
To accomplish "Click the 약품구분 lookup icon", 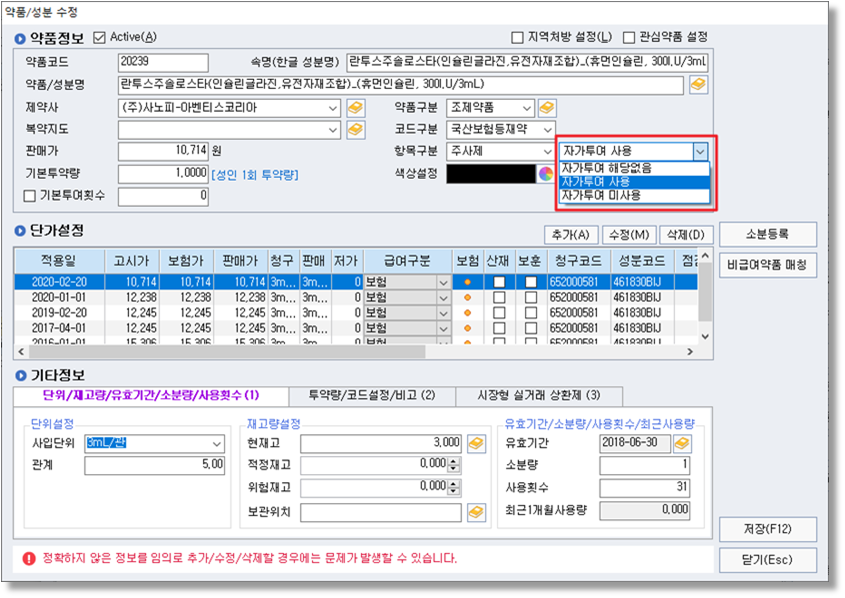I will pos(547,108).
